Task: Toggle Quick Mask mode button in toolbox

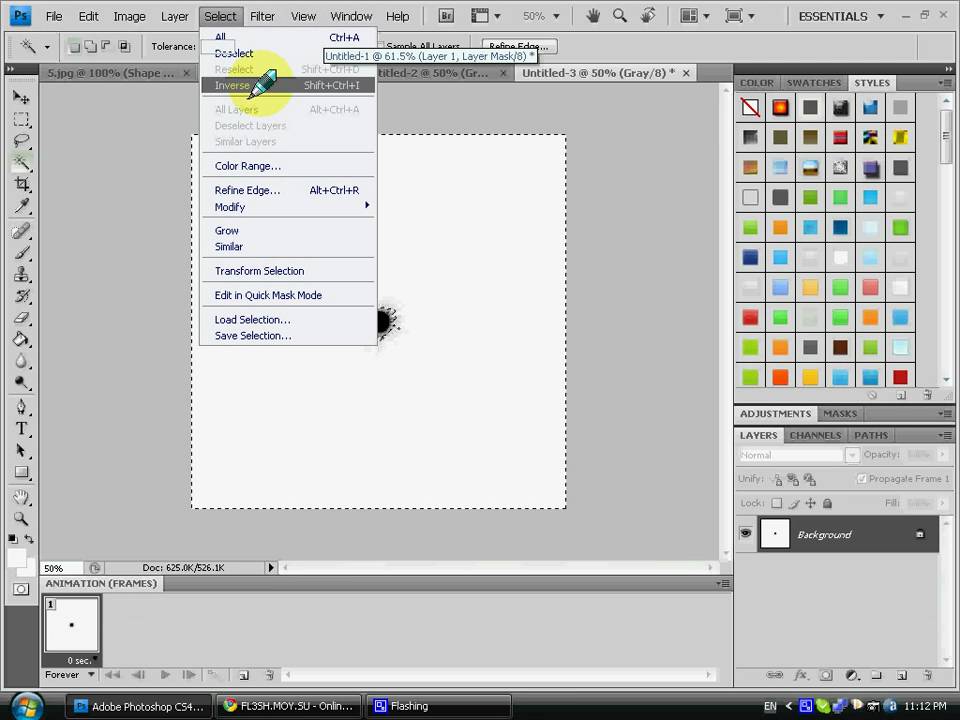Action: click(x=21, y=589)
